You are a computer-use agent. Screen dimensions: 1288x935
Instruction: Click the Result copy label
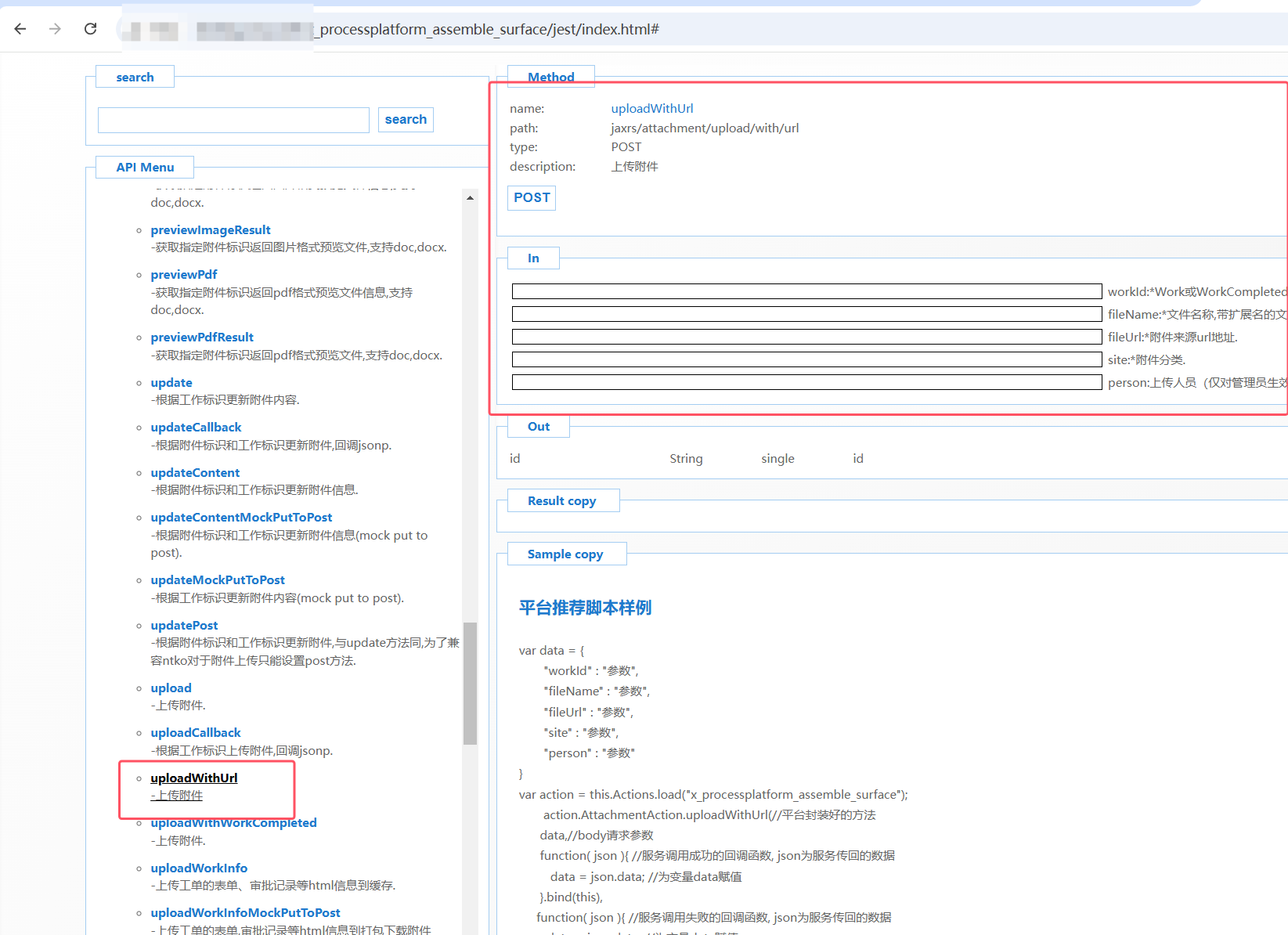(x=561, y=501)
